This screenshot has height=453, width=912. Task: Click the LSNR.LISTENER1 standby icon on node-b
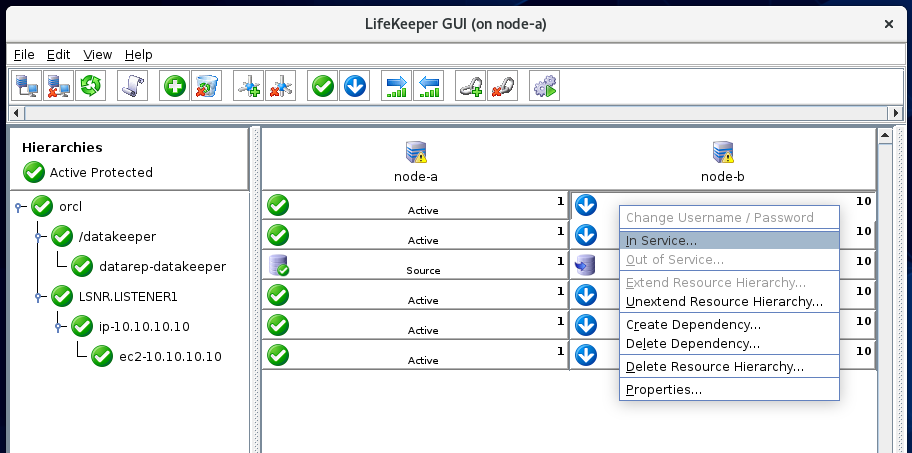tap(586, 295)
